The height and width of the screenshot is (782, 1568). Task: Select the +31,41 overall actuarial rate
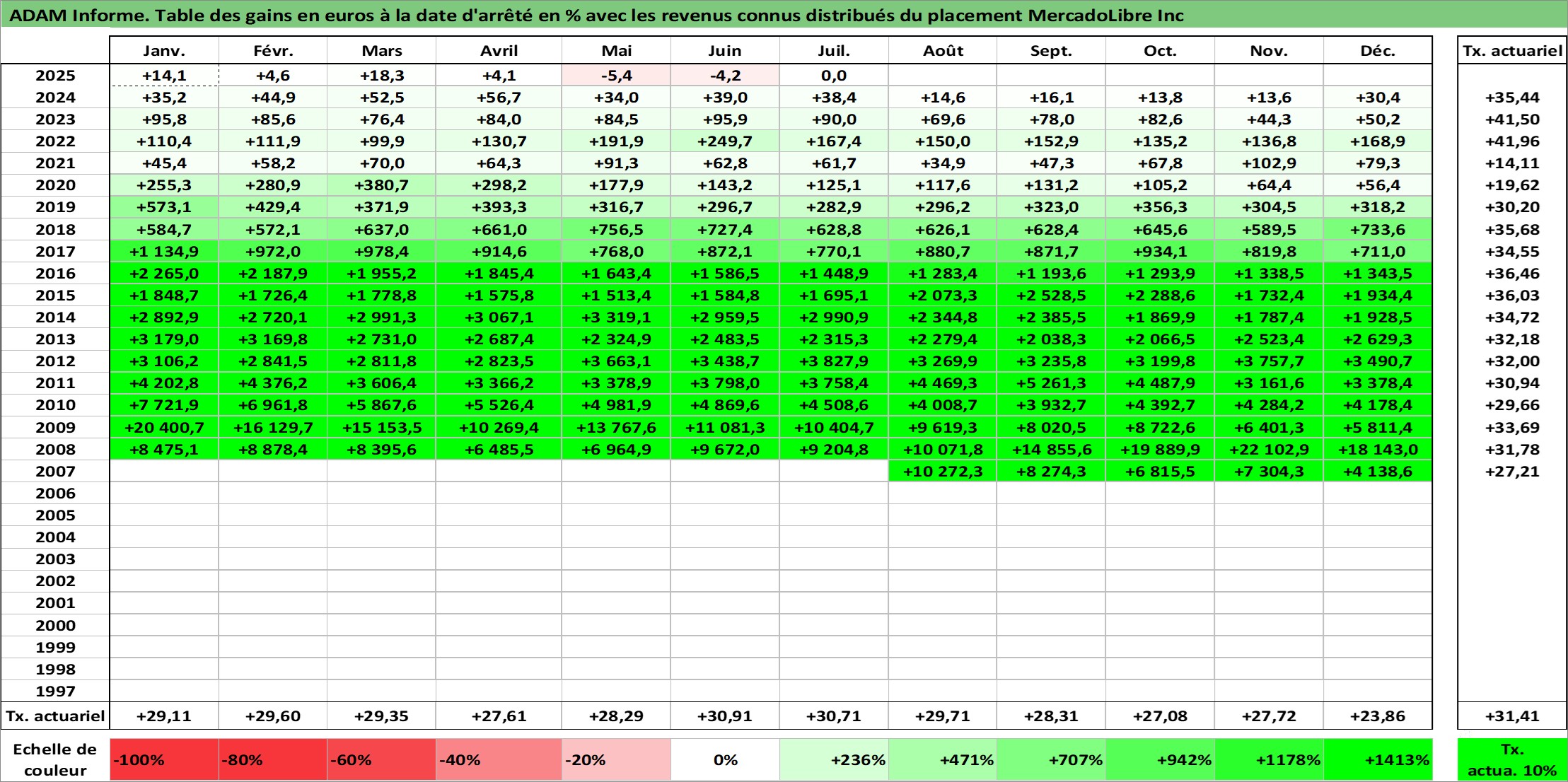click(1512, 716)
